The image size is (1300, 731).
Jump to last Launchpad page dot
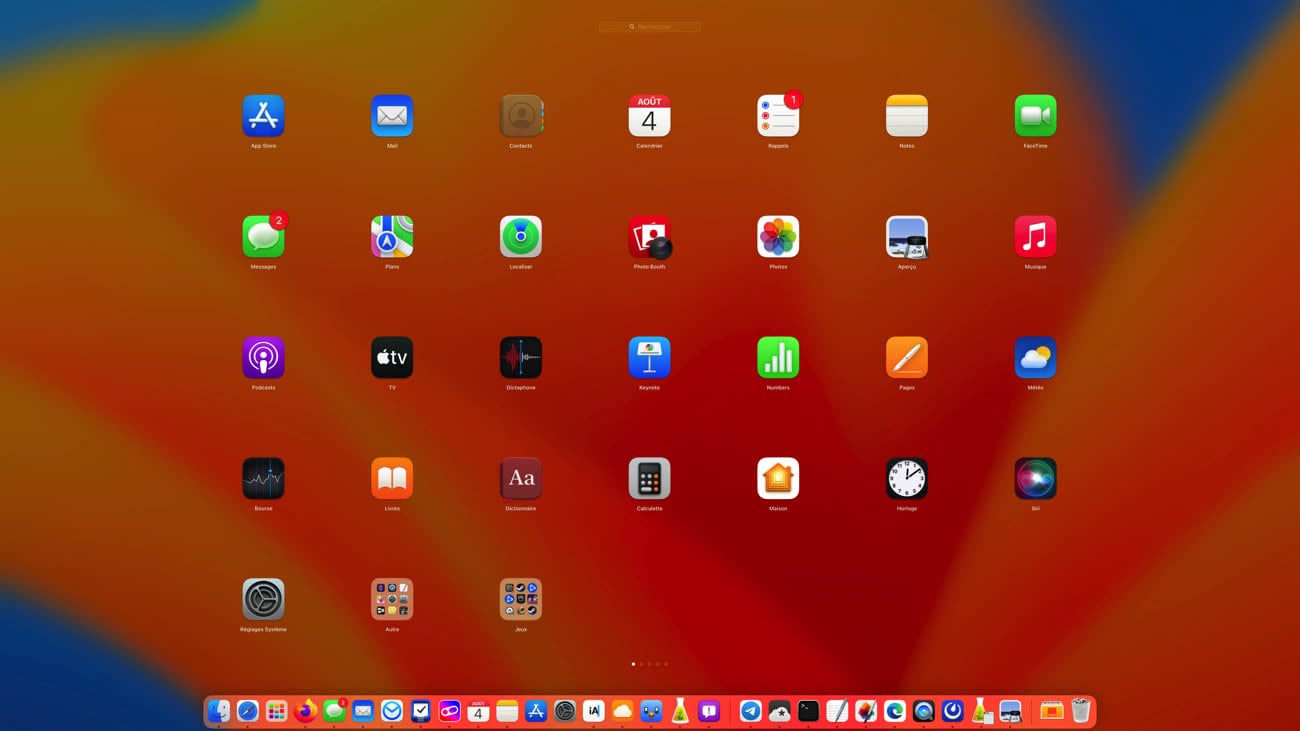pyautogui.click(x=666, y=664)
